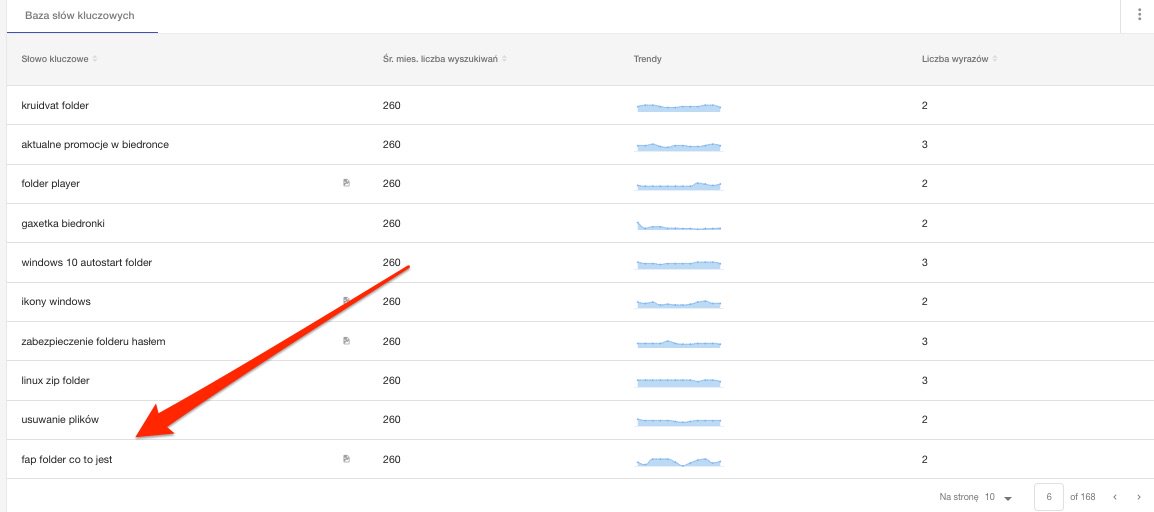The image size is (1154, 512).
Task: Click the 'Trendy' column header
Action: tap(647, 59)
